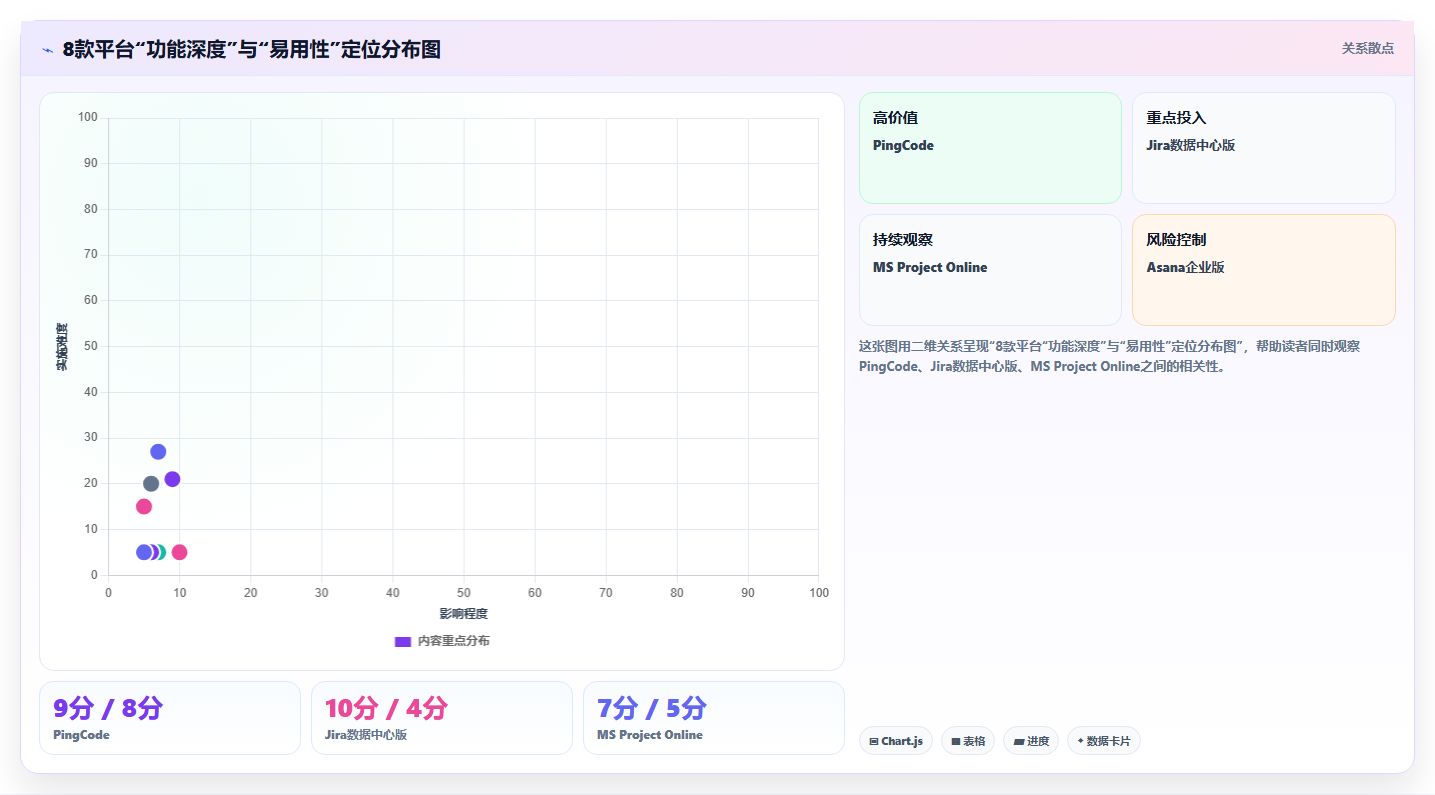Screen dimensions: 1435x795
Task: Click the square icon in the 表格 chip
Action: 955,741
